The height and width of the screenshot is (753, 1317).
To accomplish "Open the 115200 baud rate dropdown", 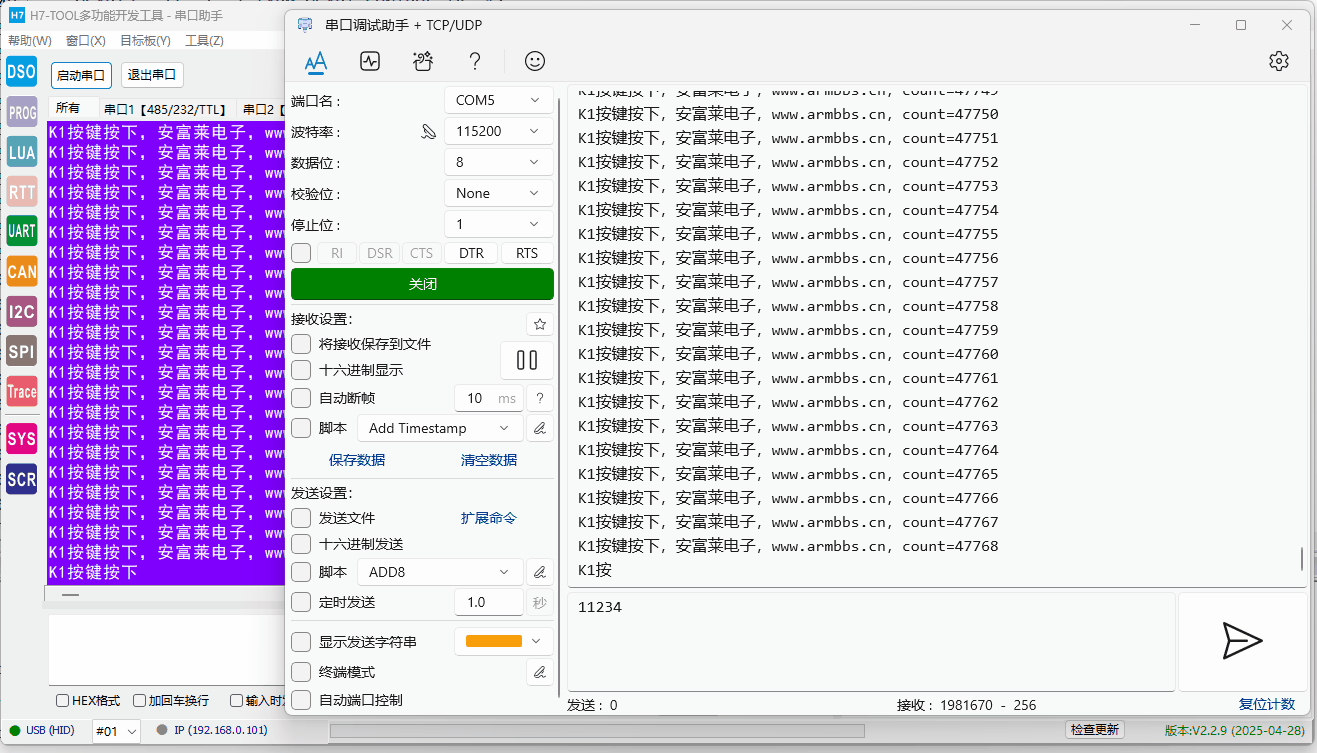I will [x=498, y=131].
